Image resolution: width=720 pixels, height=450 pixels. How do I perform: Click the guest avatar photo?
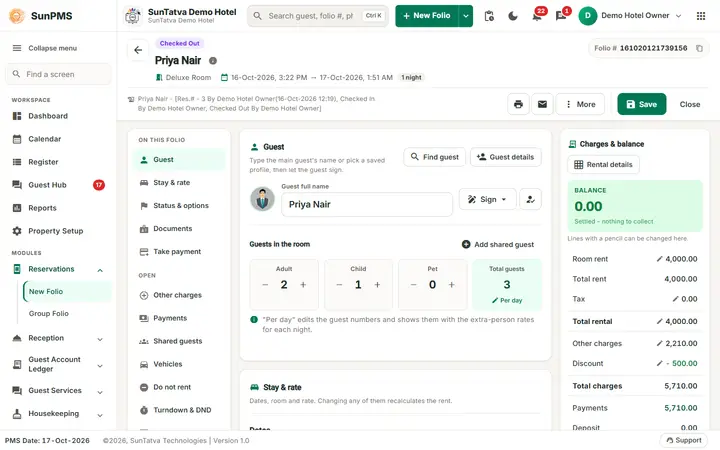point(262,199)
